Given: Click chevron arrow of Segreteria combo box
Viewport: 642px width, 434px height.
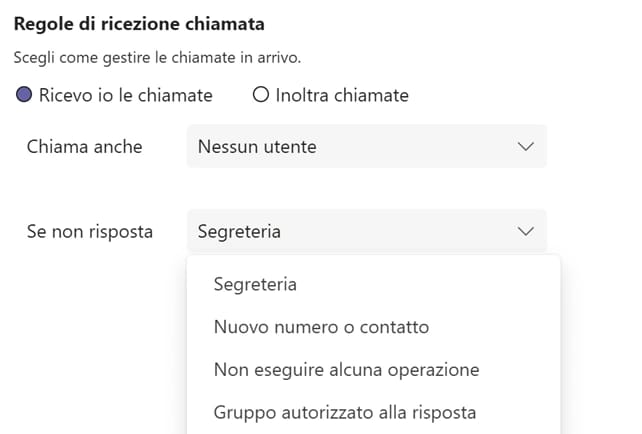Looking at the screenshot, I should tap(526, 232).
